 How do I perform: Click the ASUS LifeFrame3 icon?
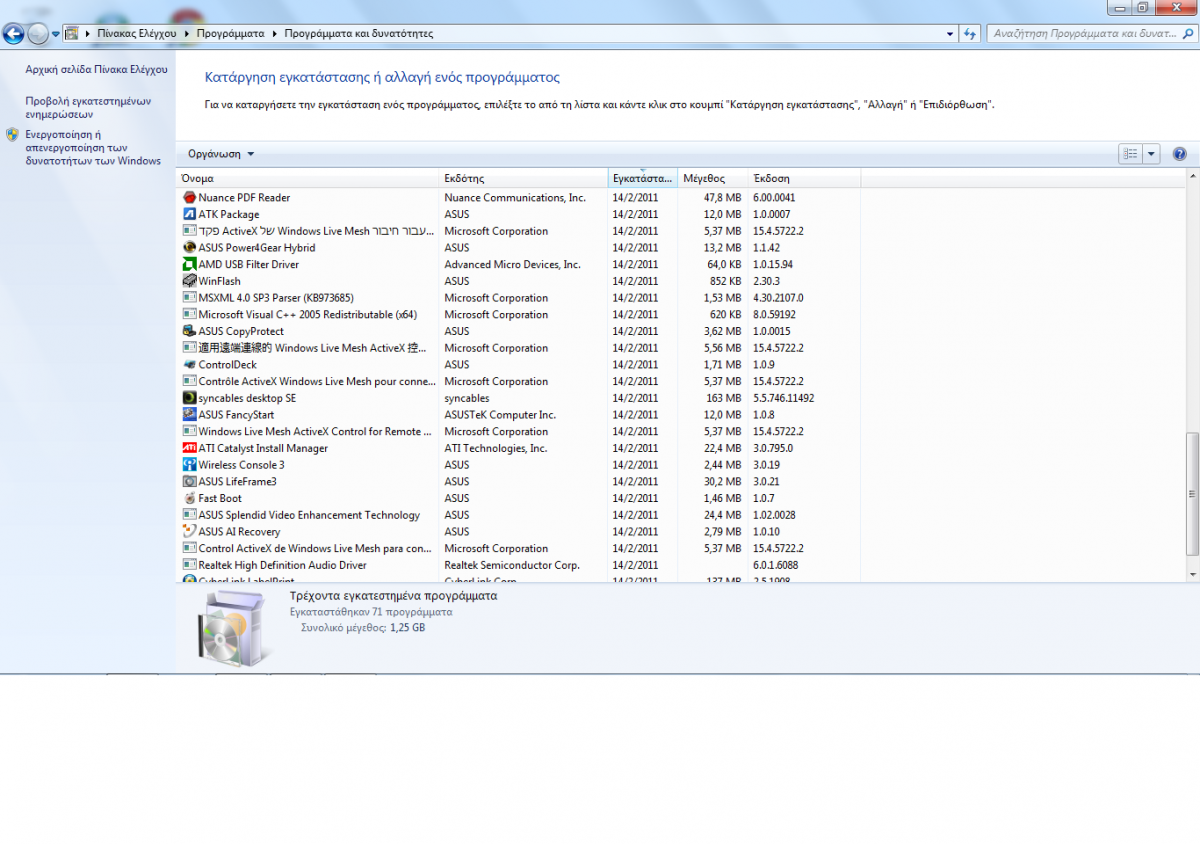[x=190, y=482]
